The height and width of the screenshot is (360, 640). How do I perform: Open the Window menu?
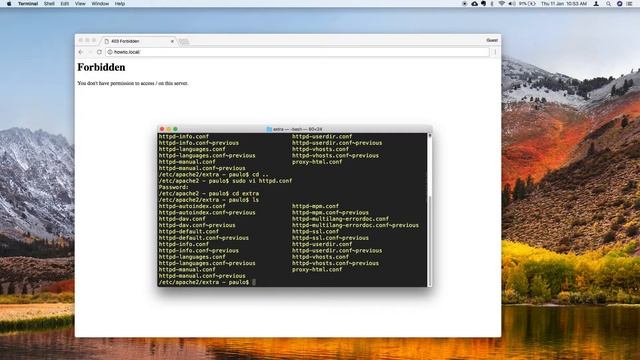100,4
